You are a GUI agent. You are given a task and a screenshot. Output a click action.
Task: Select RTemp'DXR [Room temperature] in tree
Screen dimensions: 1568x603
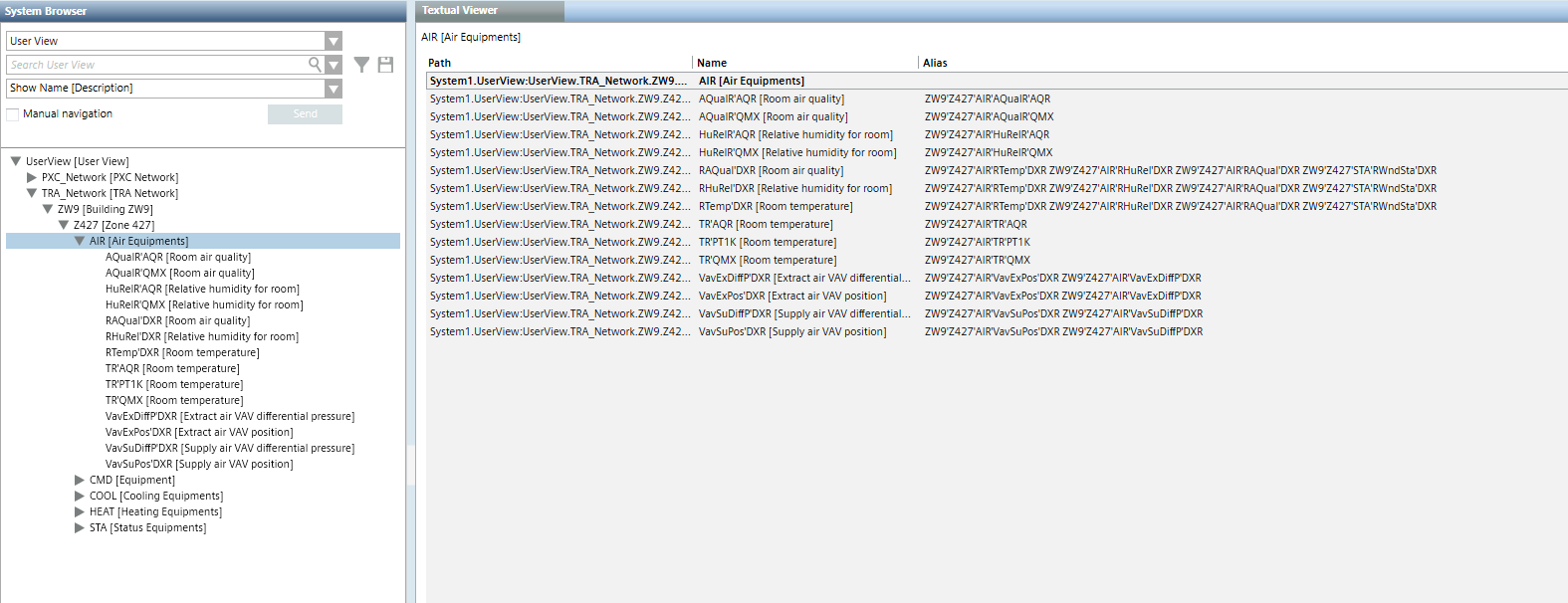click(181, 352)
